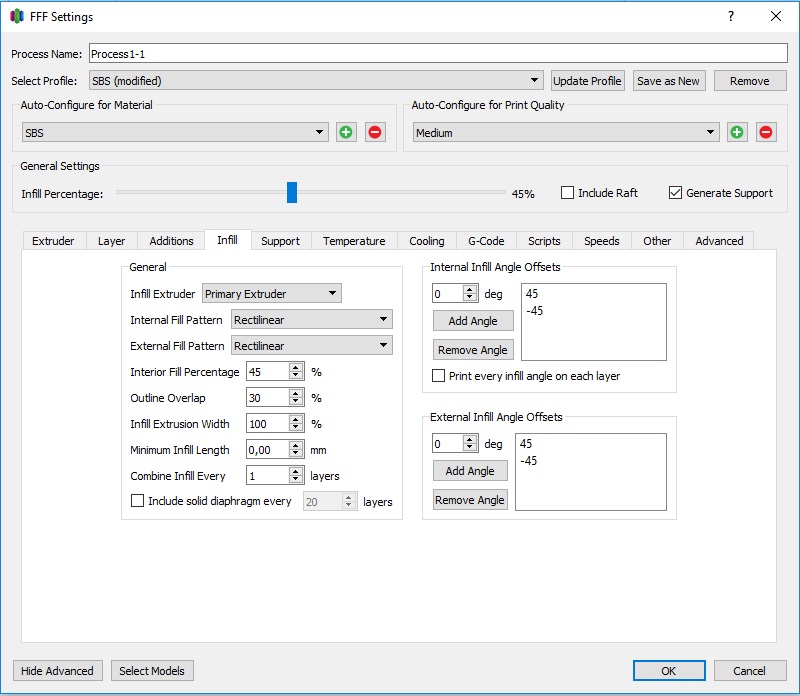Uncheck the Generate Support checkbox

click(675, 193)
